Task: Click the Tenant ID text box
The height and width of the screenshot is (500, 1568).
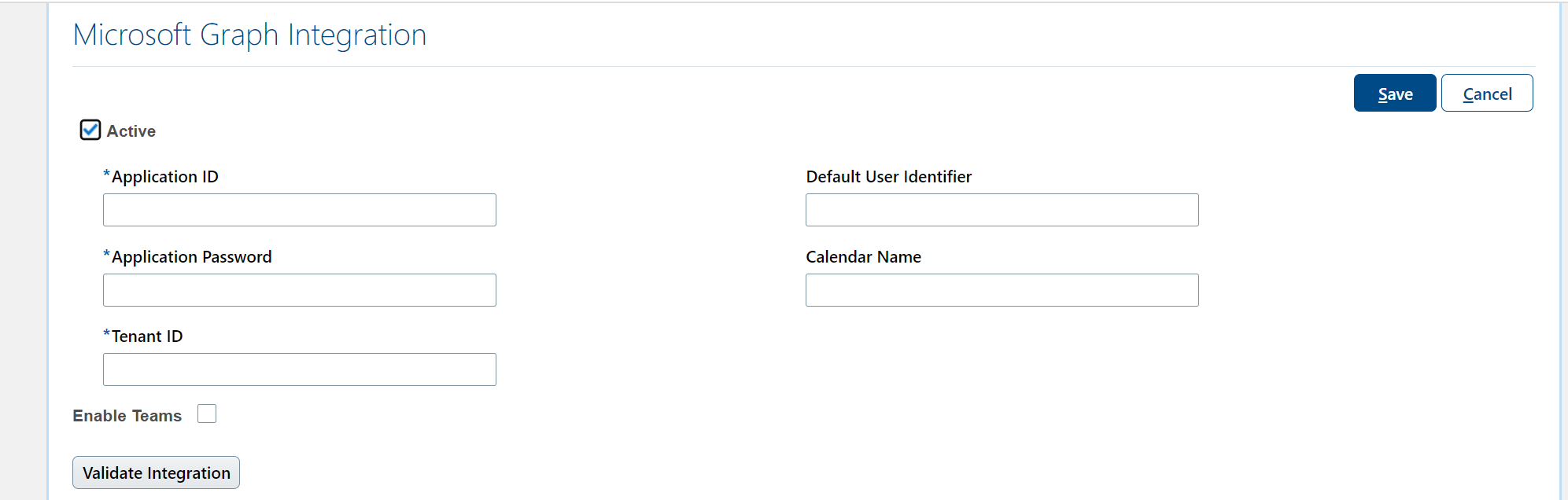Action: coord(299,369)
